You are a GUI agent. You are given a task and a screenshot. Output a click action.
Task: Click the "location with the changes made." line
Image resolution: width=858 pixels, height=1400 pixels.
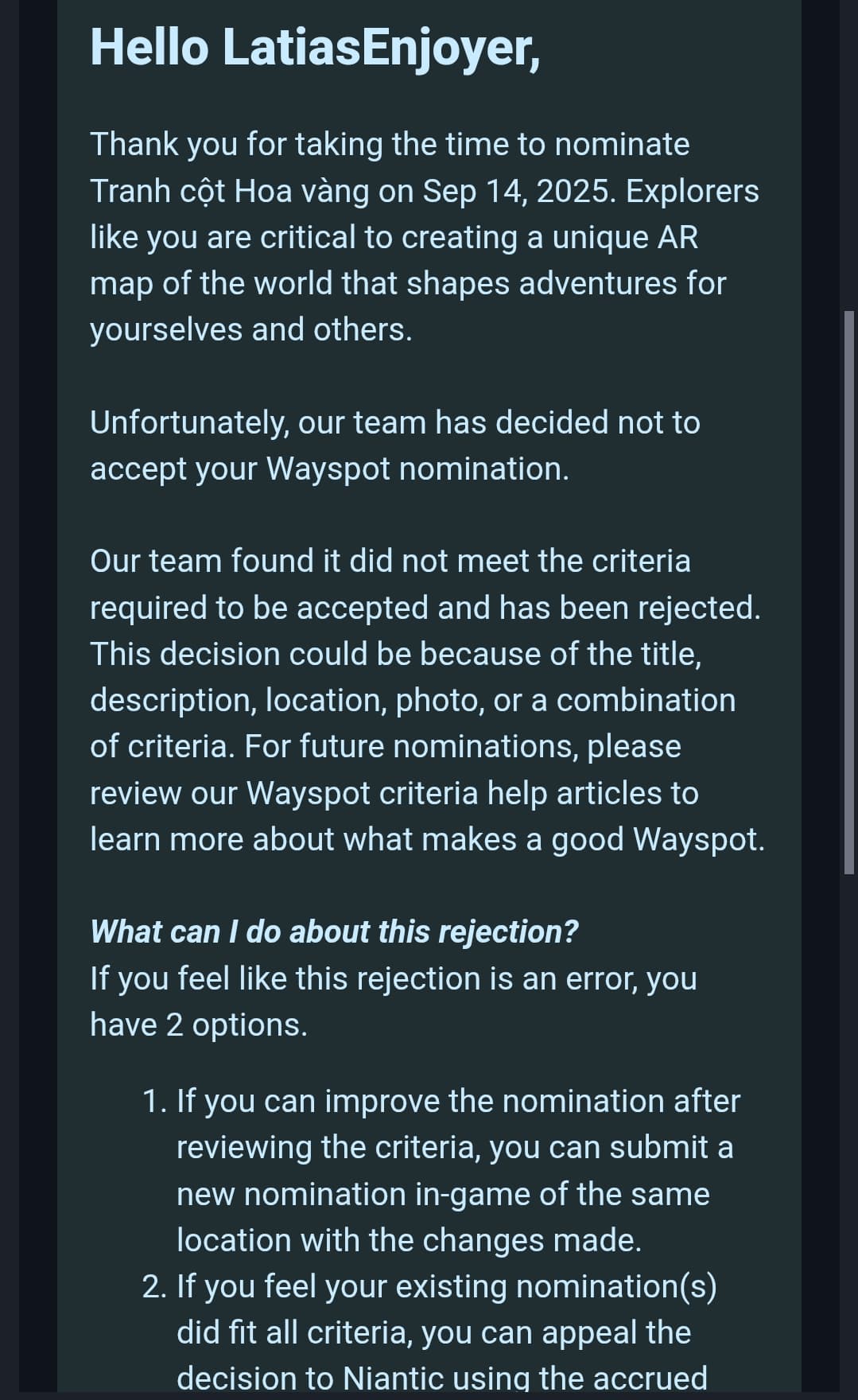[x=409, y=1240]
